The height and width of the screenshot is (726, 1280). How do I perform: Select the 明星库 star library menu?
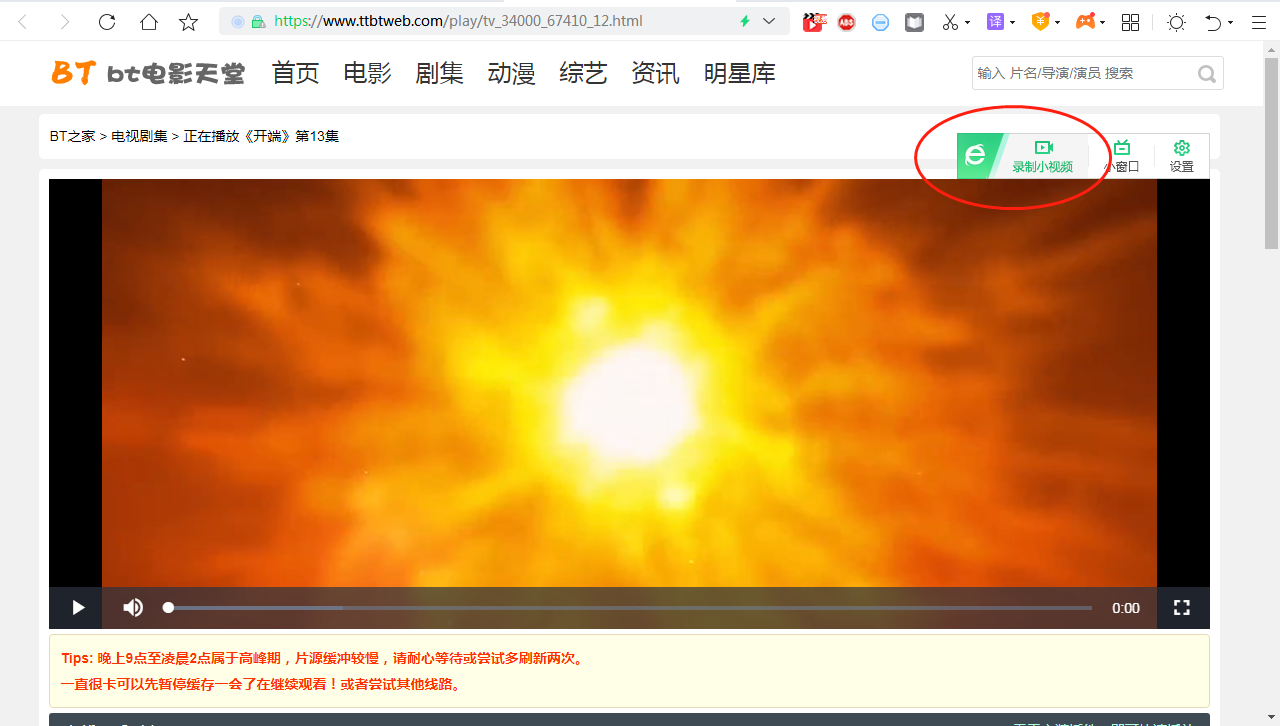740,72
